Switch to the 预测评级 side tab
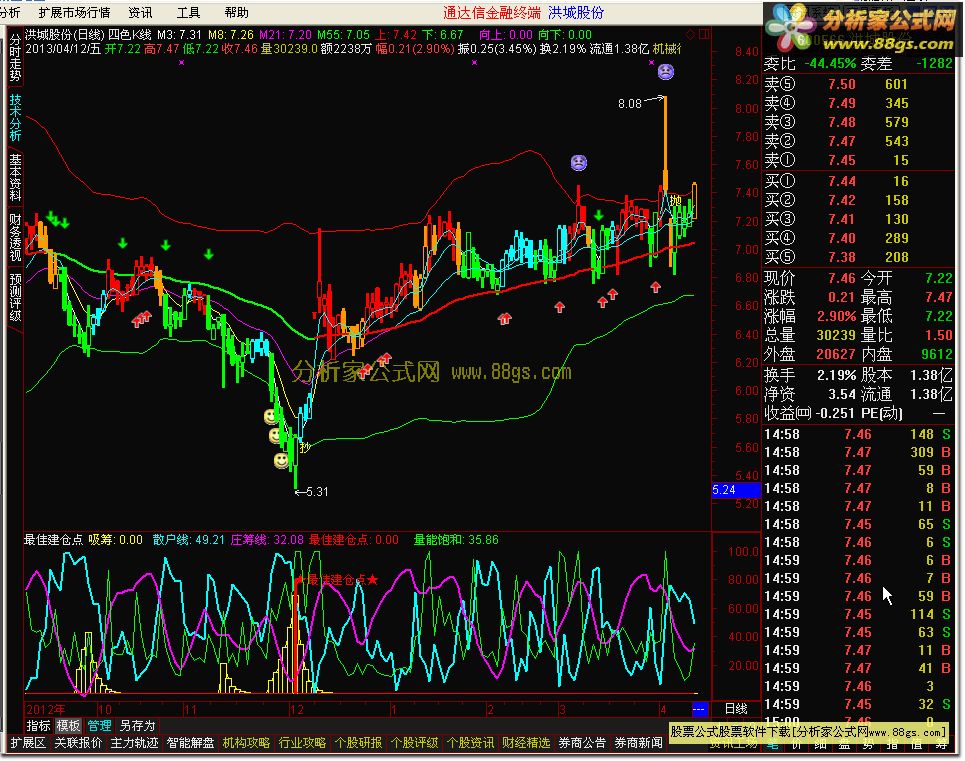Image resolution: width=965 pixels, height=761 pixels. point(15,297)
